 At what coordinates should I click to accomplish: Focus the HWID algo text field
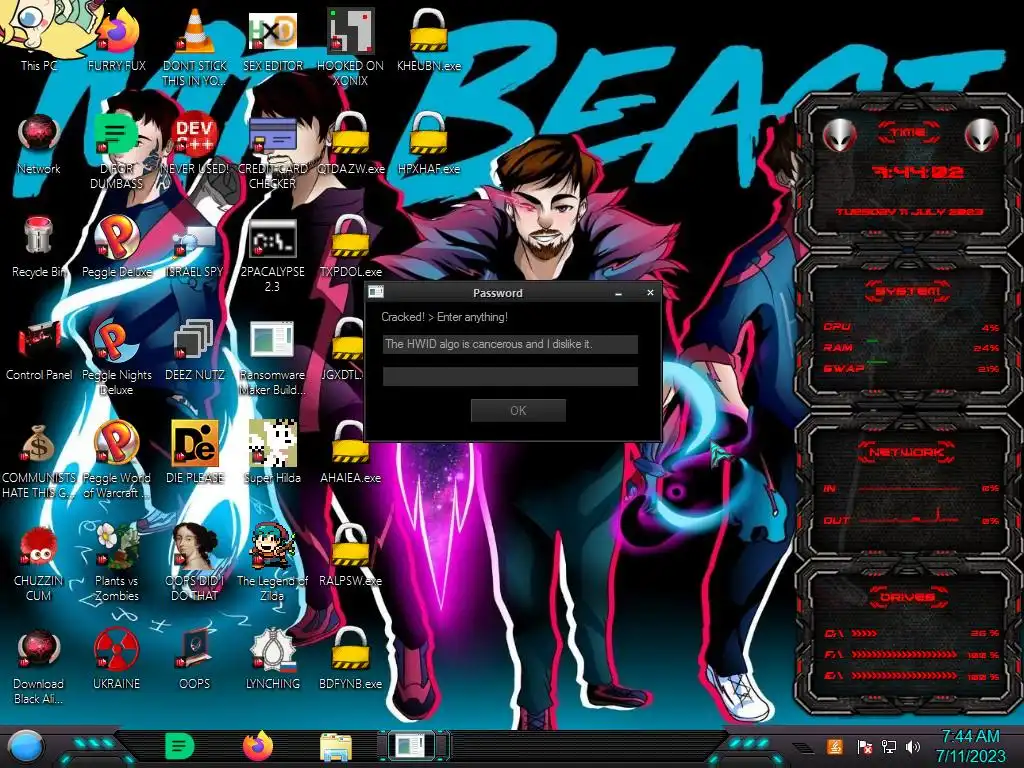(x=510, y=344)
